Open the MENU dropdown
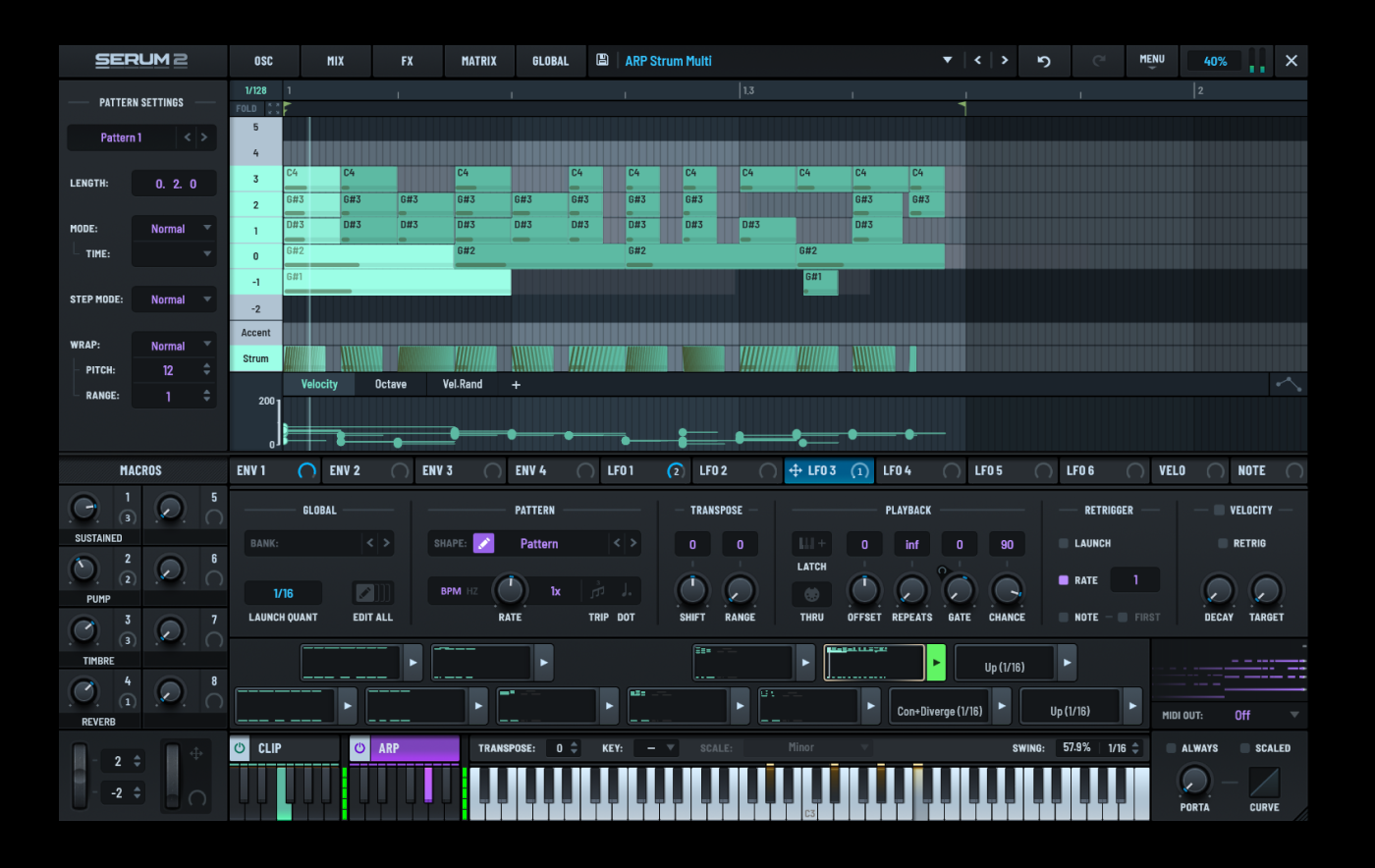 1152,62
